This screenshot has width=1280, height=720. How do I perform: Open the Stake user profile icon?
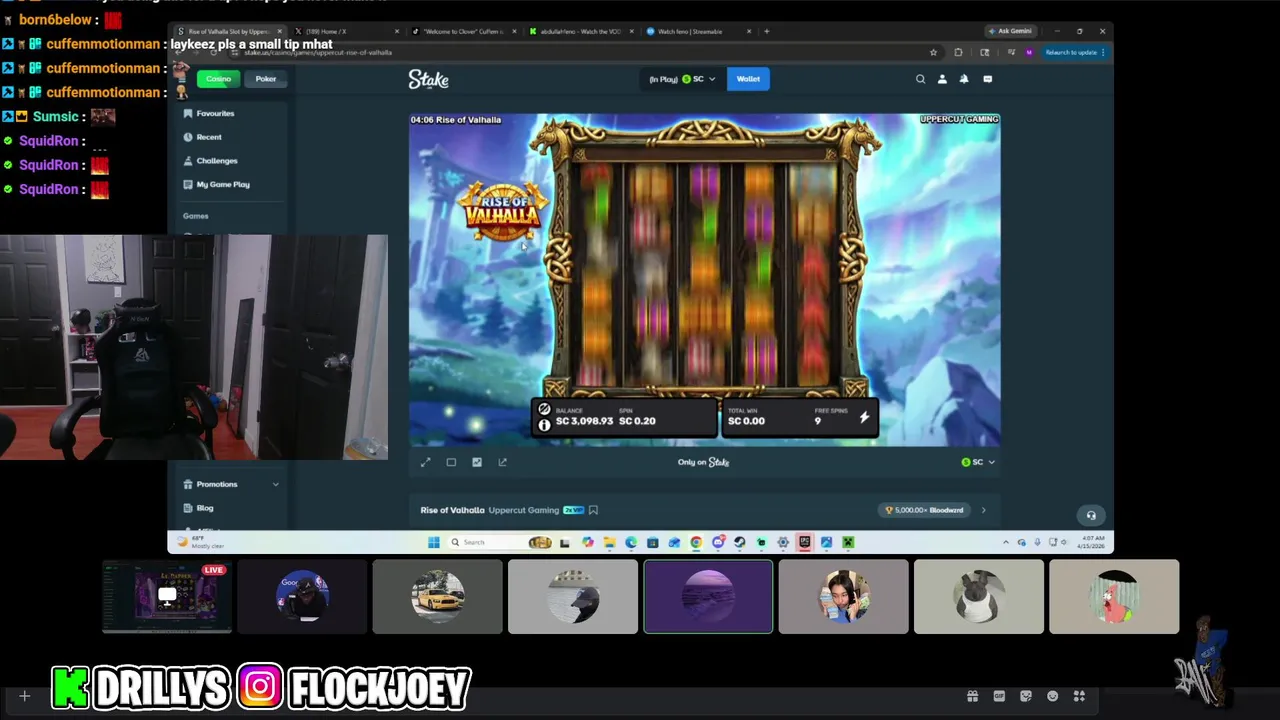tap(942, 79)
